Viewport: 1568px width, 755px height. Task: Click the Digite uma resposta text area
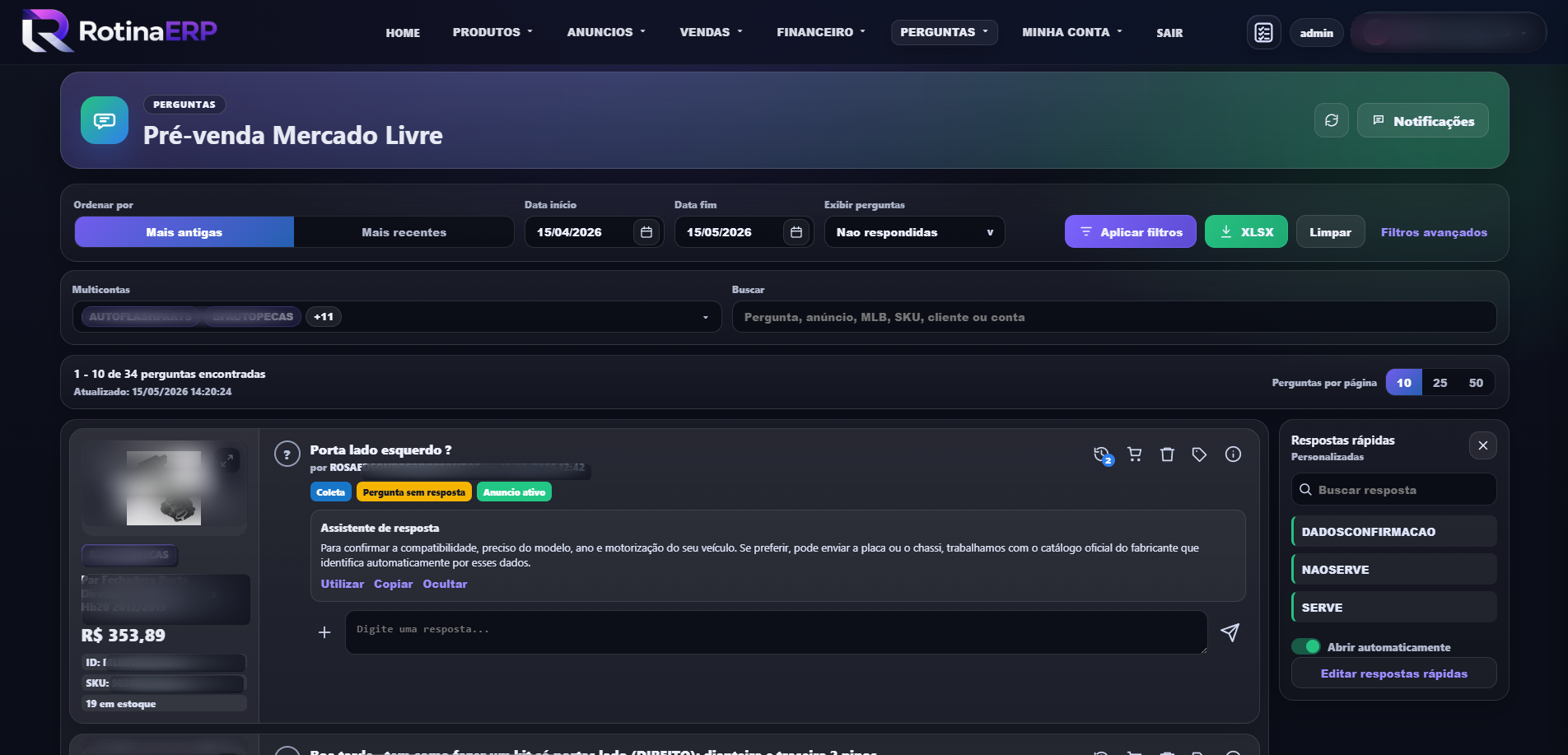[x=777, y=632]
